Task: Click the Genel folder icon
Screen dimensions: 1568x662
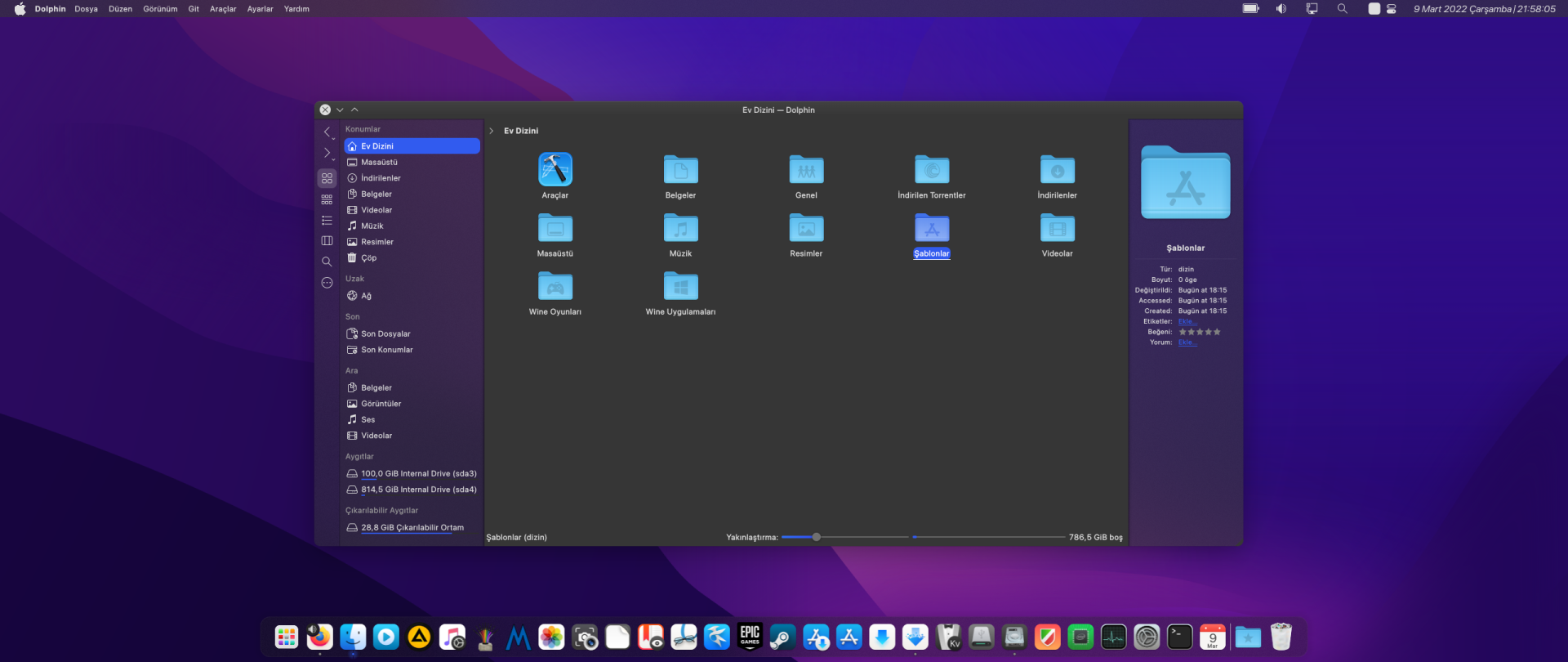Action: pos(806,171)
